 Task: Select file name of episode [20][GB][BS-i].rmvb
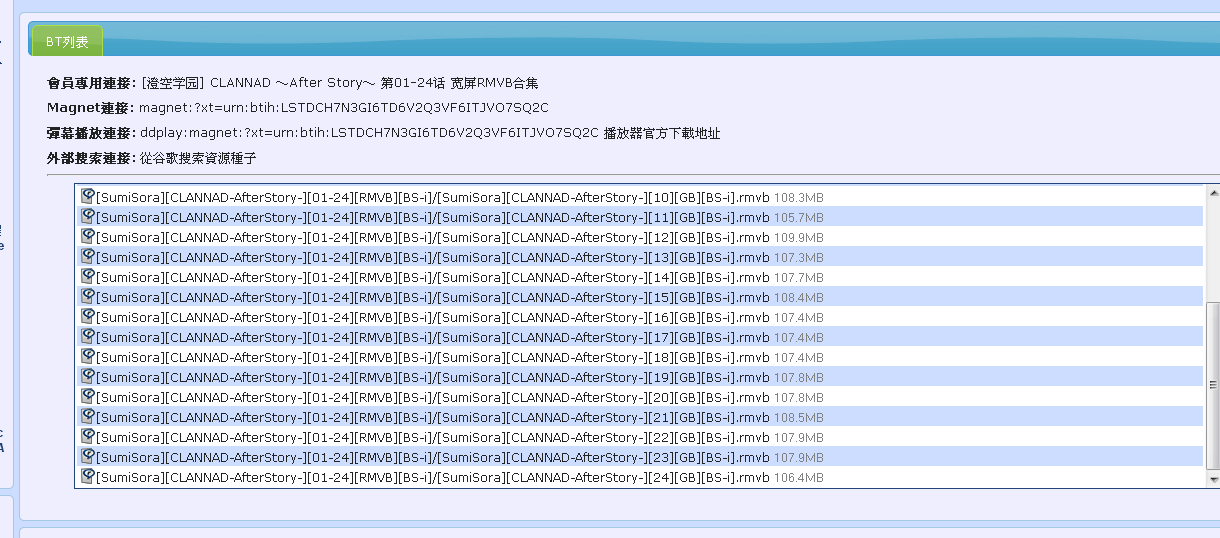pyautogui.click(x=433, y=397)
